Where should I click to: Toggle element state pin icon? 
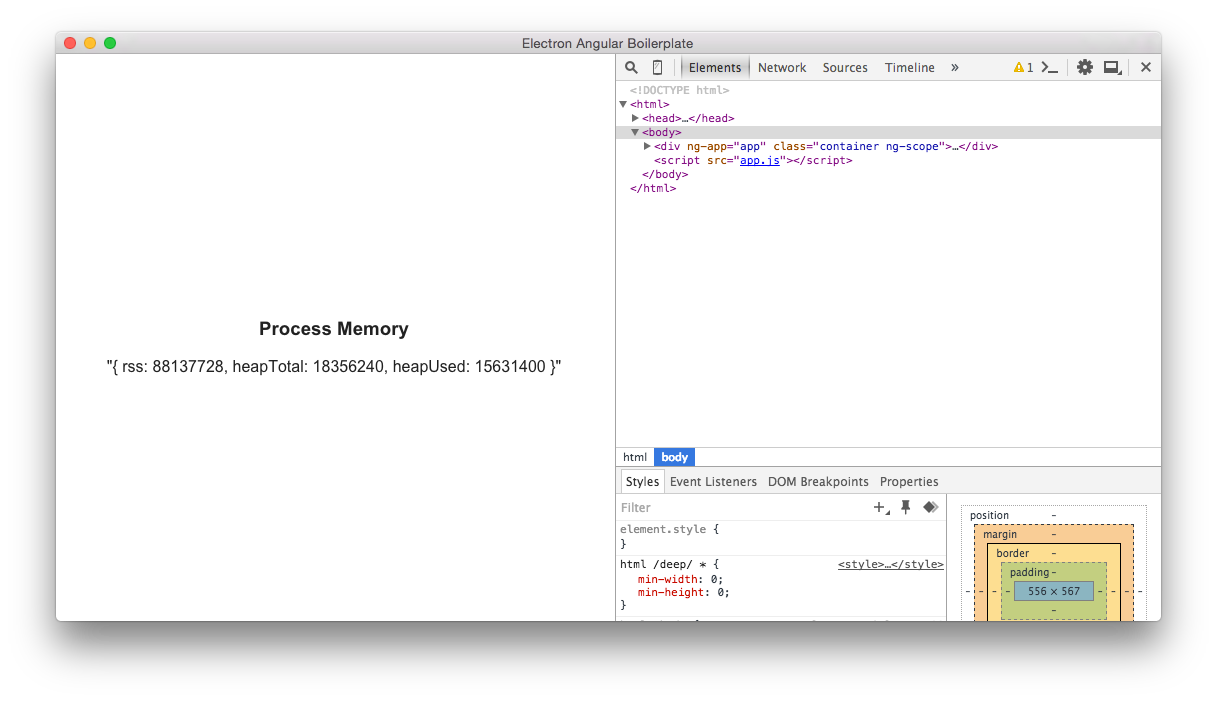[x=906, y=507]
